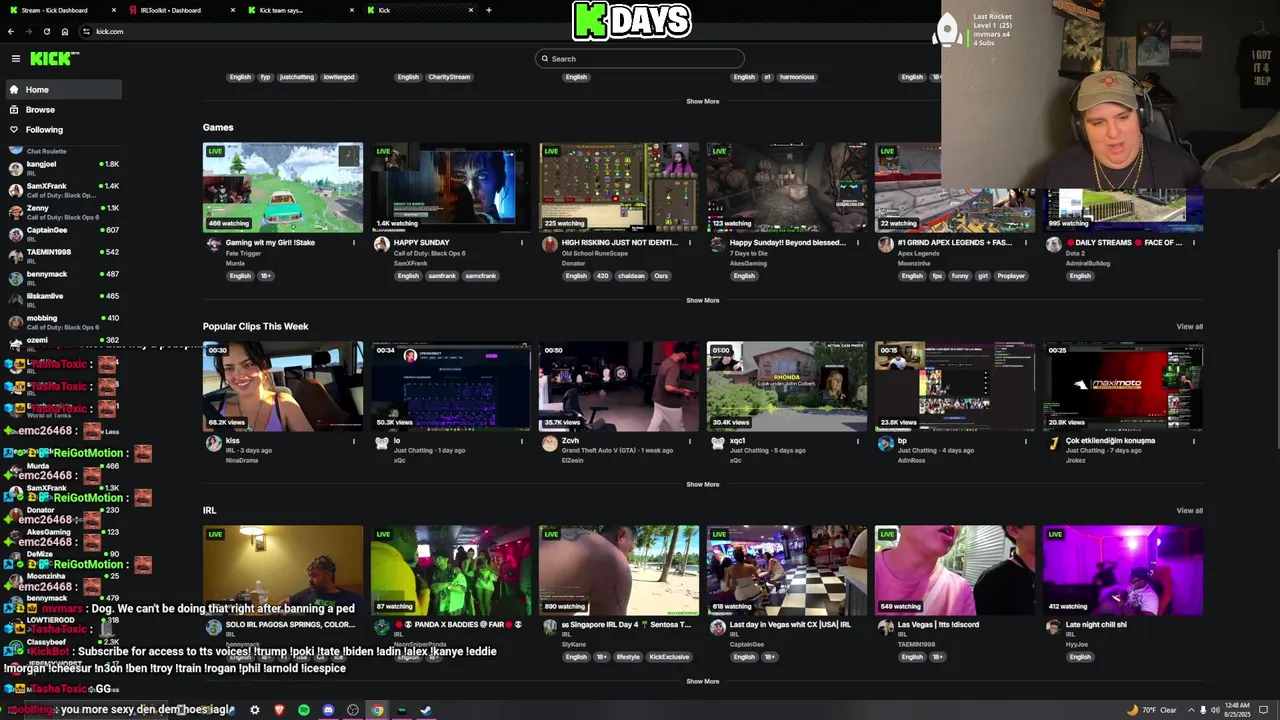
Task: Open site info icon beside kick.com
Action: 86,31
